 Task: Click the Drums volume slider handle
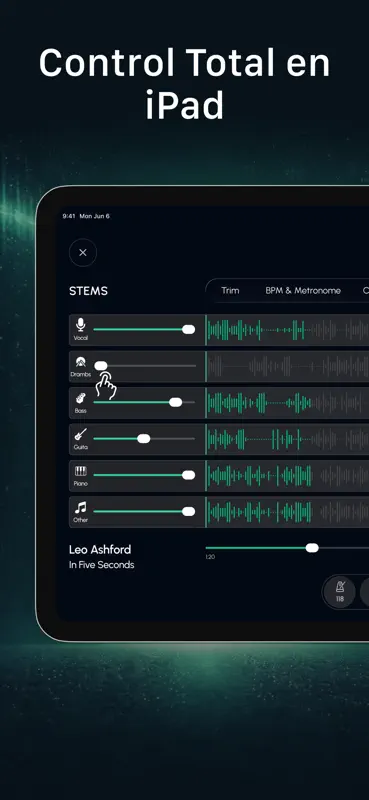(x=101, y=365)
